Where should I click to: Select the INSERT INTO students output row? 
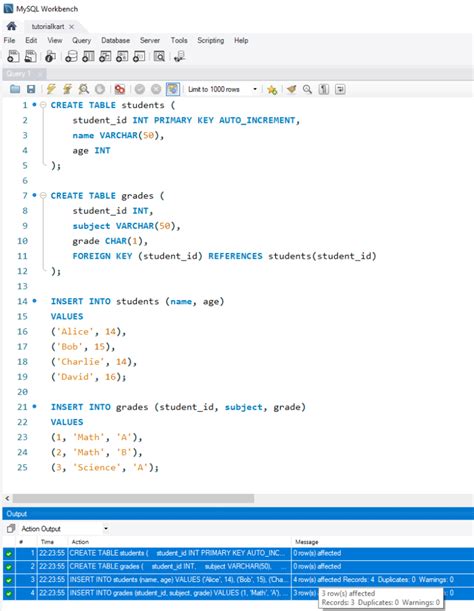tap(238, 579)
